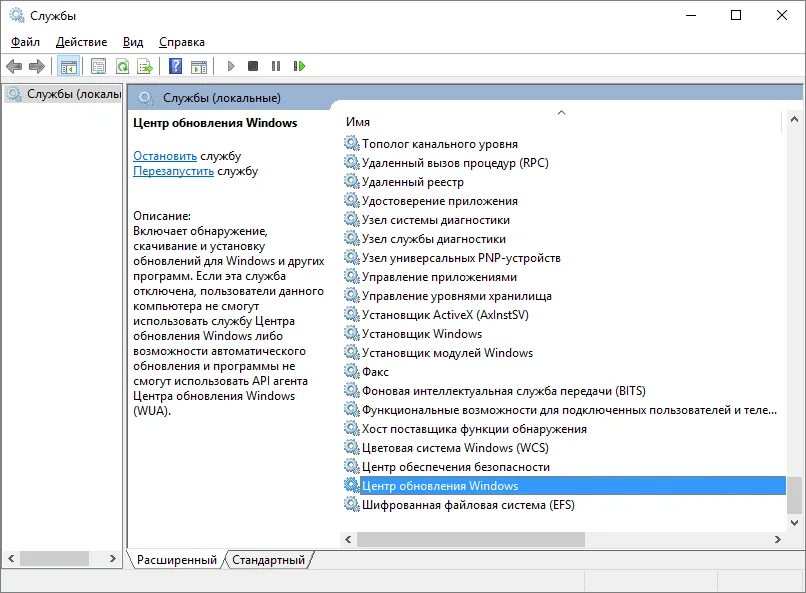Click gear icon beside Центр обновления Windows
This screenshot has width=806, height=593.
(351, 485)
